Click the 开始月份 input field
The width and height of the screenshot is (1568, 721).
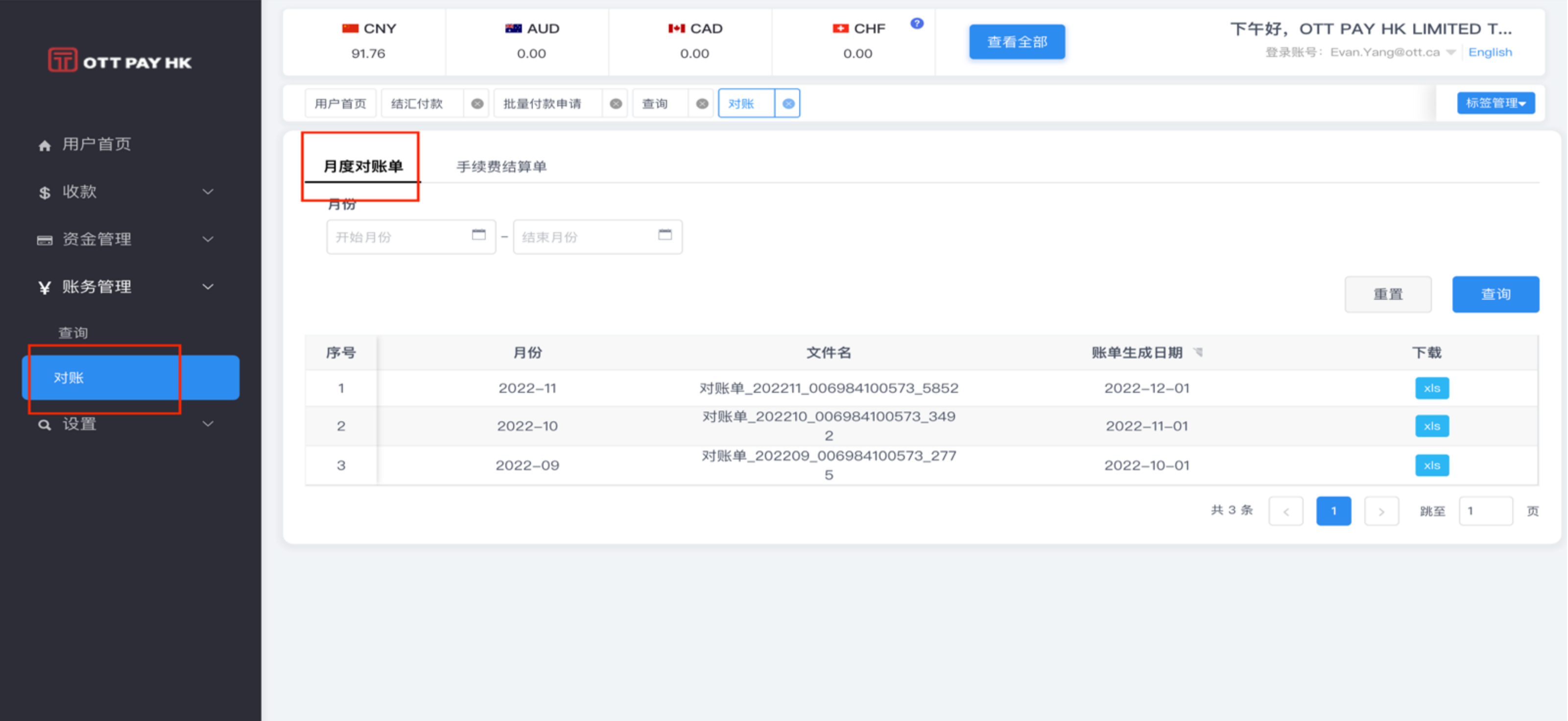(411, 237)
